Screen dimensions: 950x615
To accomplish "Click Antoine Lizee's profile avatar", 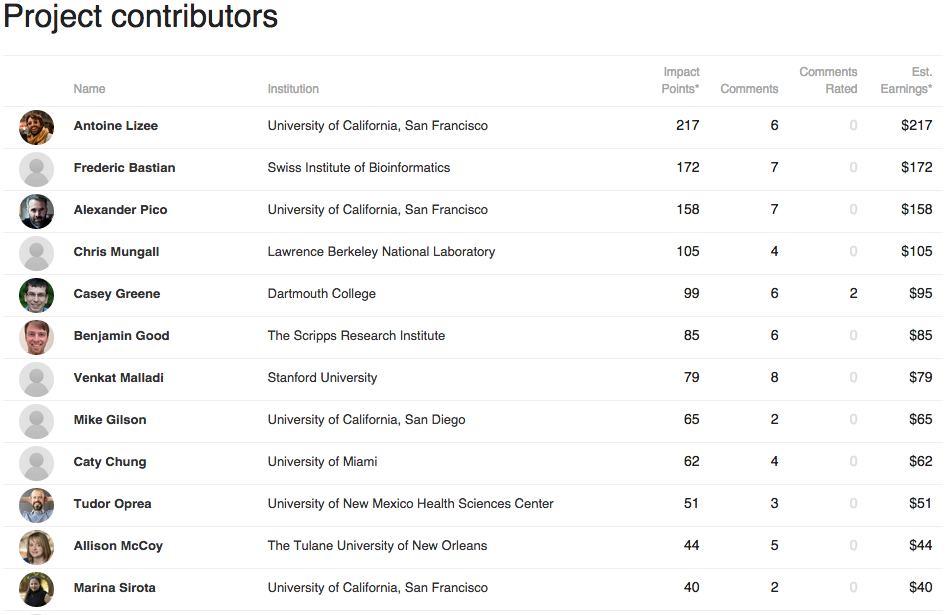I will [37, 127].
